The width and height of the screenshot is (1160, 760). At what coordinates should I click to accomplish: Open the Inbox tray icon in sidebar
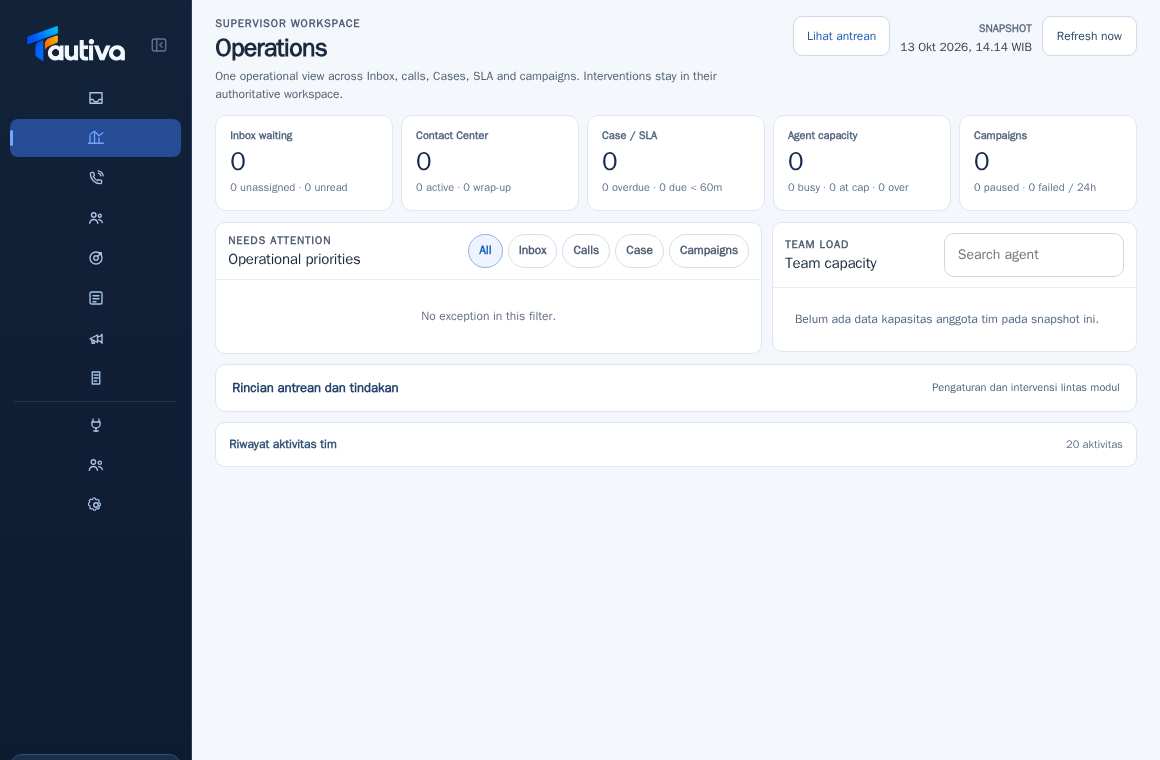(95, 98)
